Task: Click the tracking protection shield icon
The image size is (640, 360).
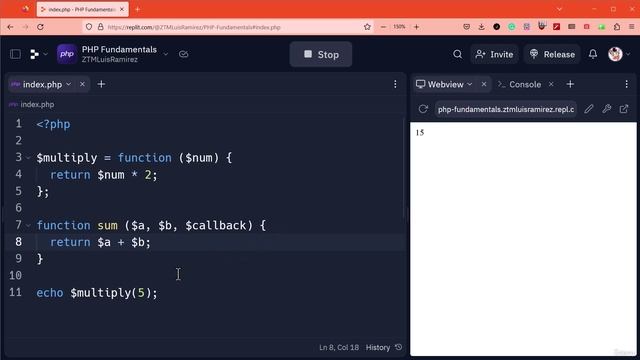Action: [x=89, y=27]
